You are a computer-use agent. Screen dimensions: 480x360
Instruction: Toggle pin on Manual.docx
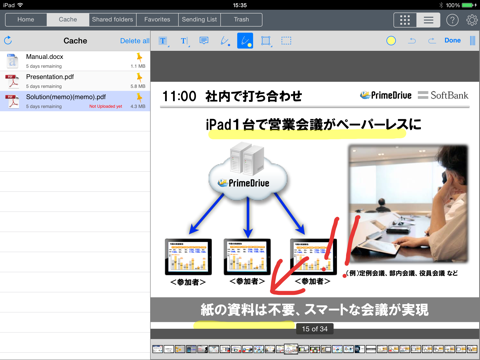(x=139, y=57)
